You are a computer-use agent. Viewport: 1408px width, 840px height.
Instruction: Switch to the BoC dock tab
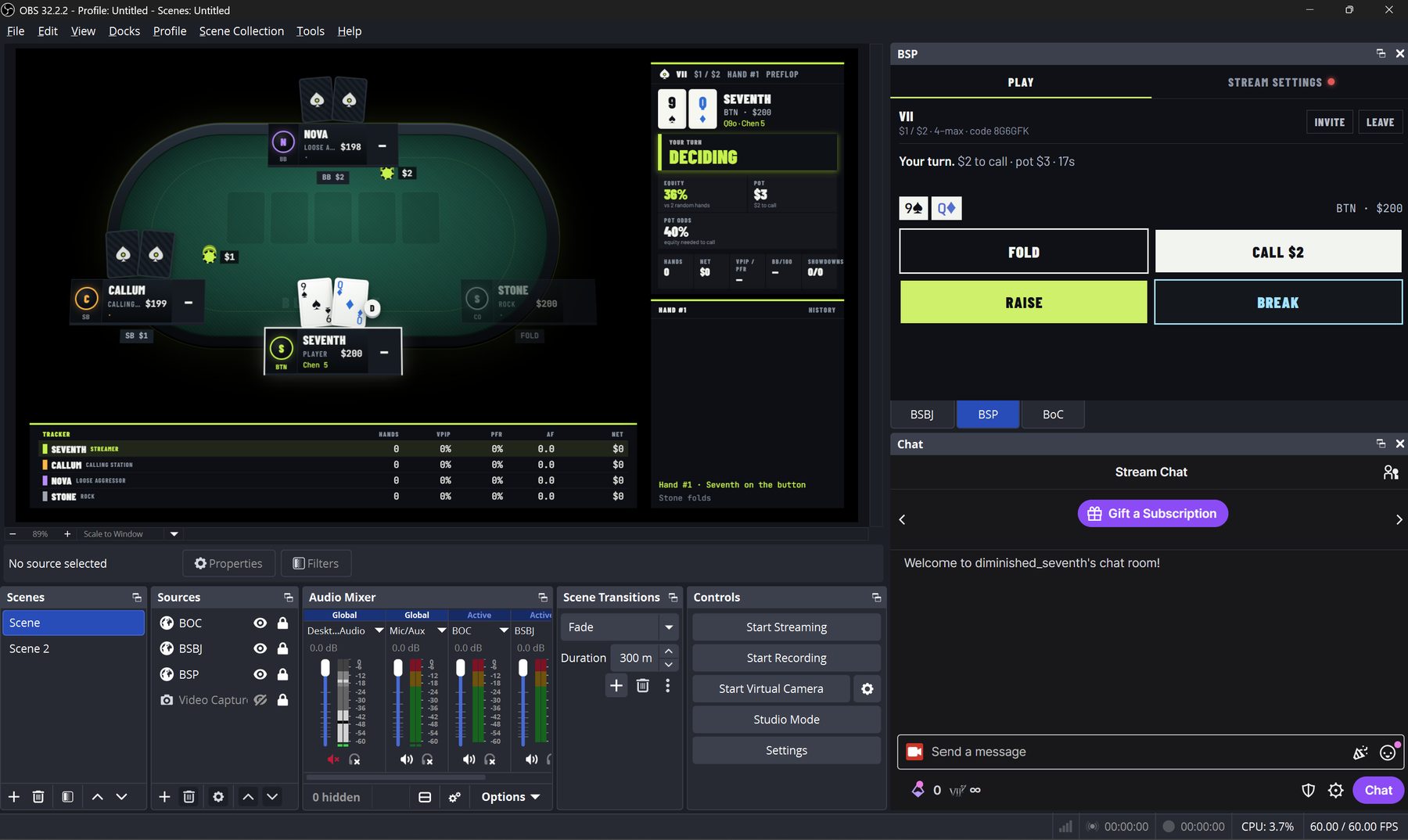pos(1053,415)
